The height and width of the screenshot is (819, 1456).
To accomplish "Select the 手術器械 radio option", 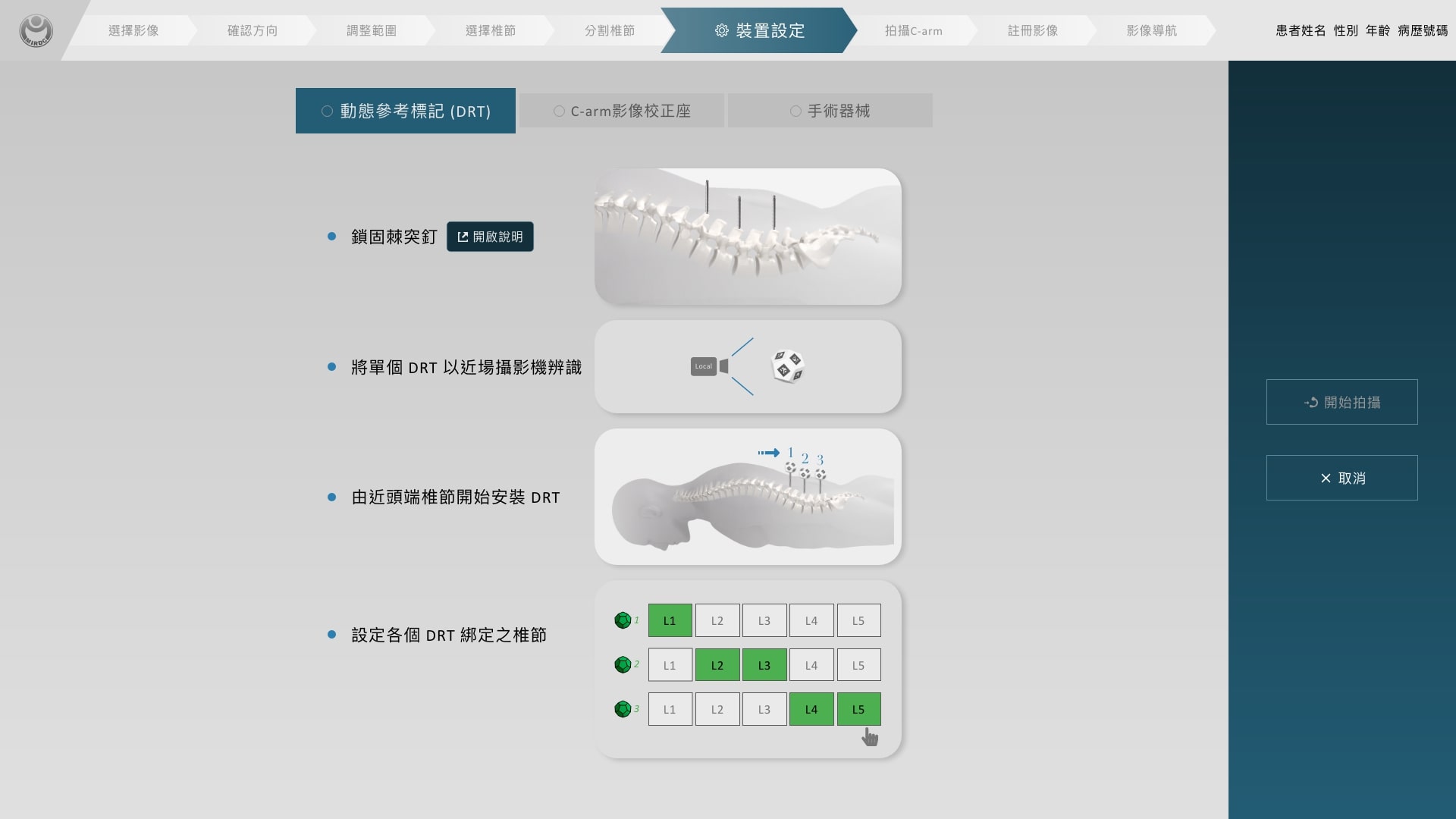I will pos(830,111).
